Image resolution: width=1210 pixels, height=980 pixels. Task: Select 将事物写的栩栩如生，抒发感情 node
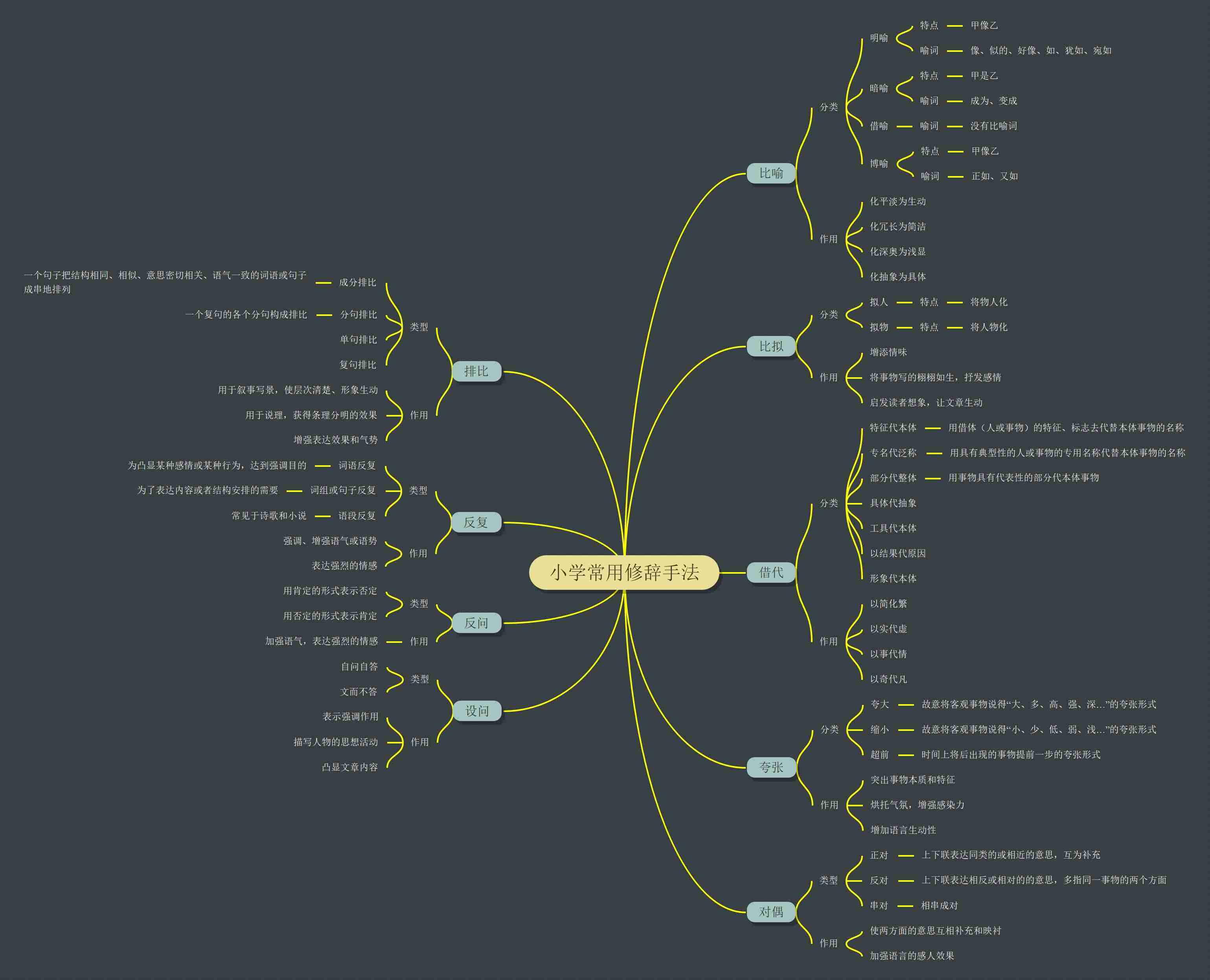click(x=936, y=377)
